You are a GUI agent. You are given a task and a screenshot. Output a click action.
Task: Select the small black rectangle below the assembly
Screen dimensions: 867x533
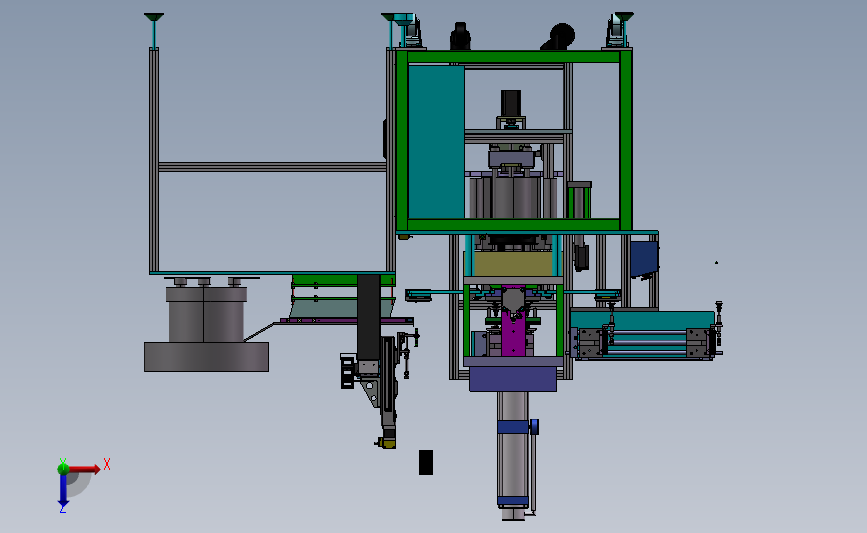point(426,462)
